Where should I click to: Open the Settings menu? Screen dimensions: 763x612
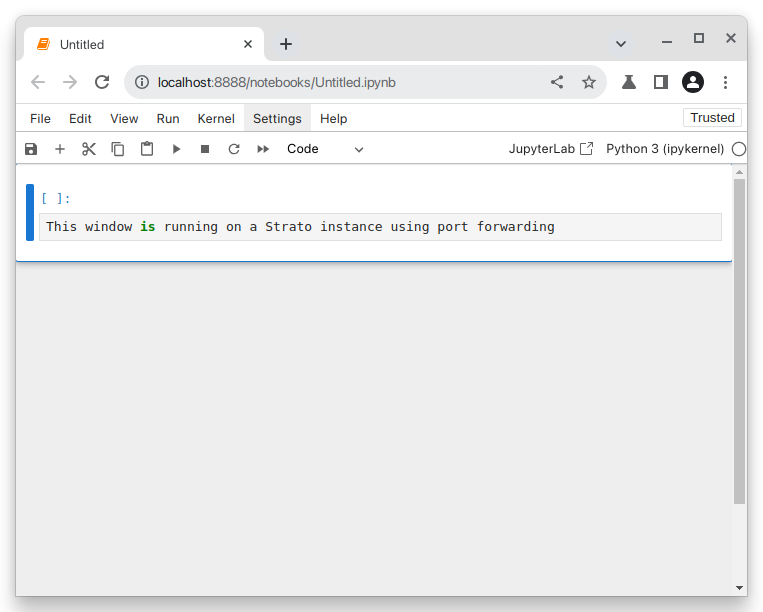pyautogui.click(x=277, y=119)
